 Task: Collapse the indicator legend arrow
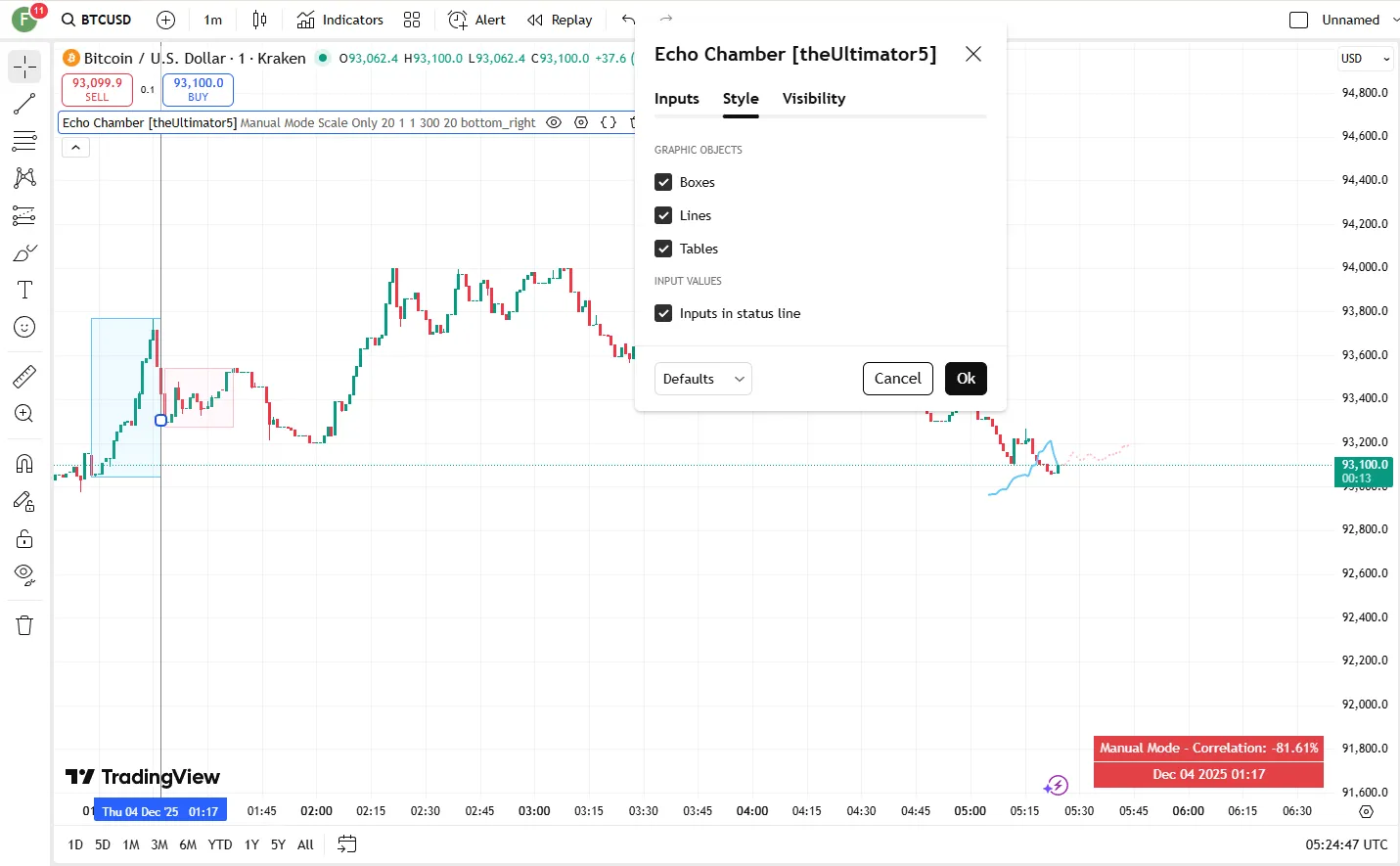76,148
